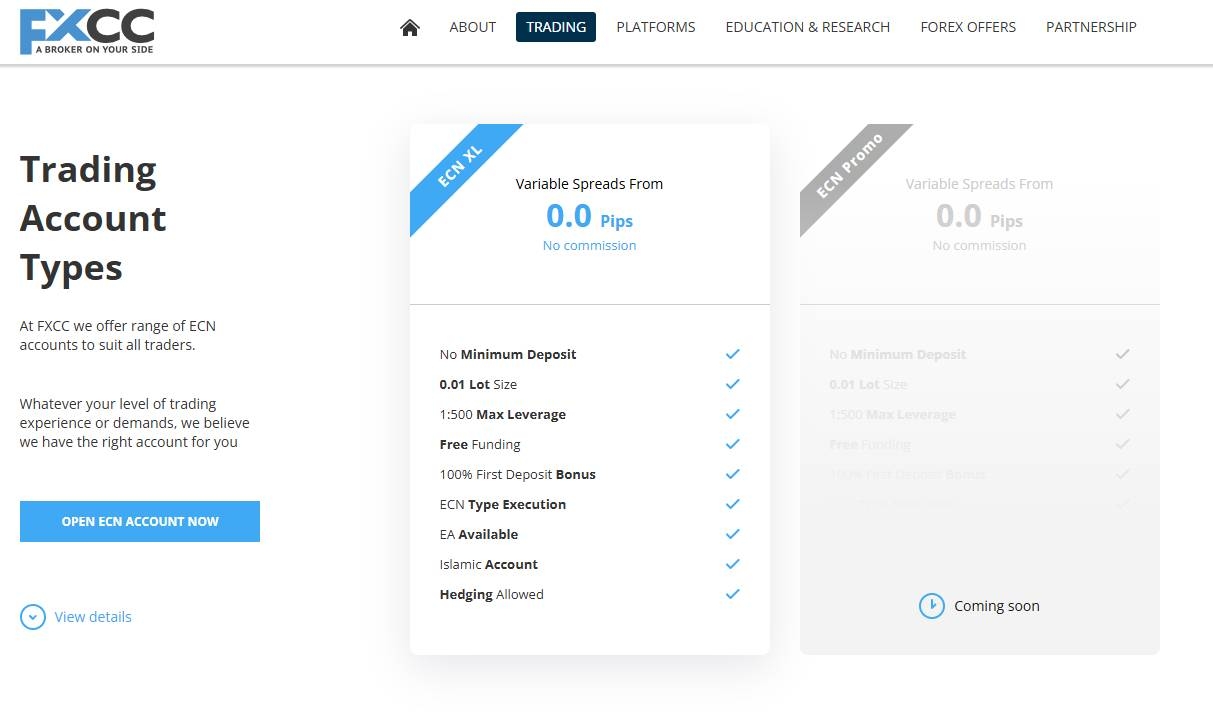Open the PARTNERSHIP menu
Viewport: 1213px width, 714px height.
[1091, 27]
